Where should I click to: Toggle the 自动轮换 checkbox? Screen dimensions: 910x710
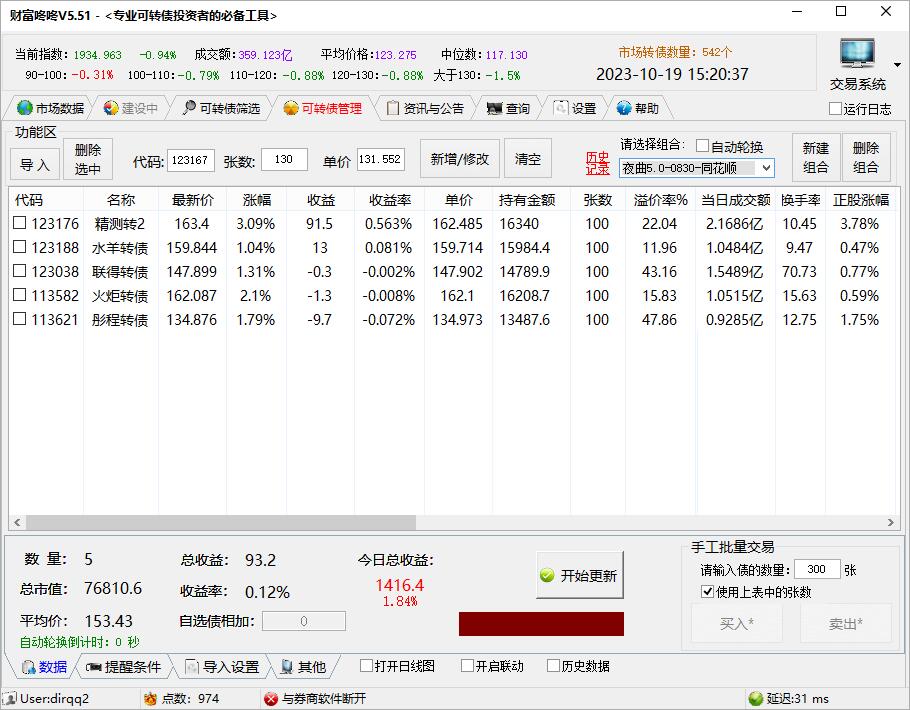[x=702, y=146]
